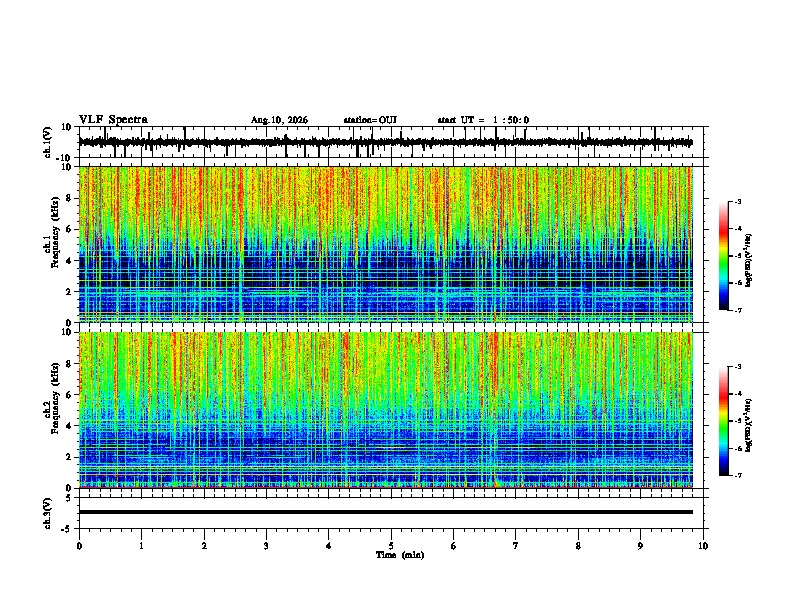This screenshot has width=792, height=612.
Task: Click the ch.2 spectrogram color scale bar
Action: pos(724,421)
